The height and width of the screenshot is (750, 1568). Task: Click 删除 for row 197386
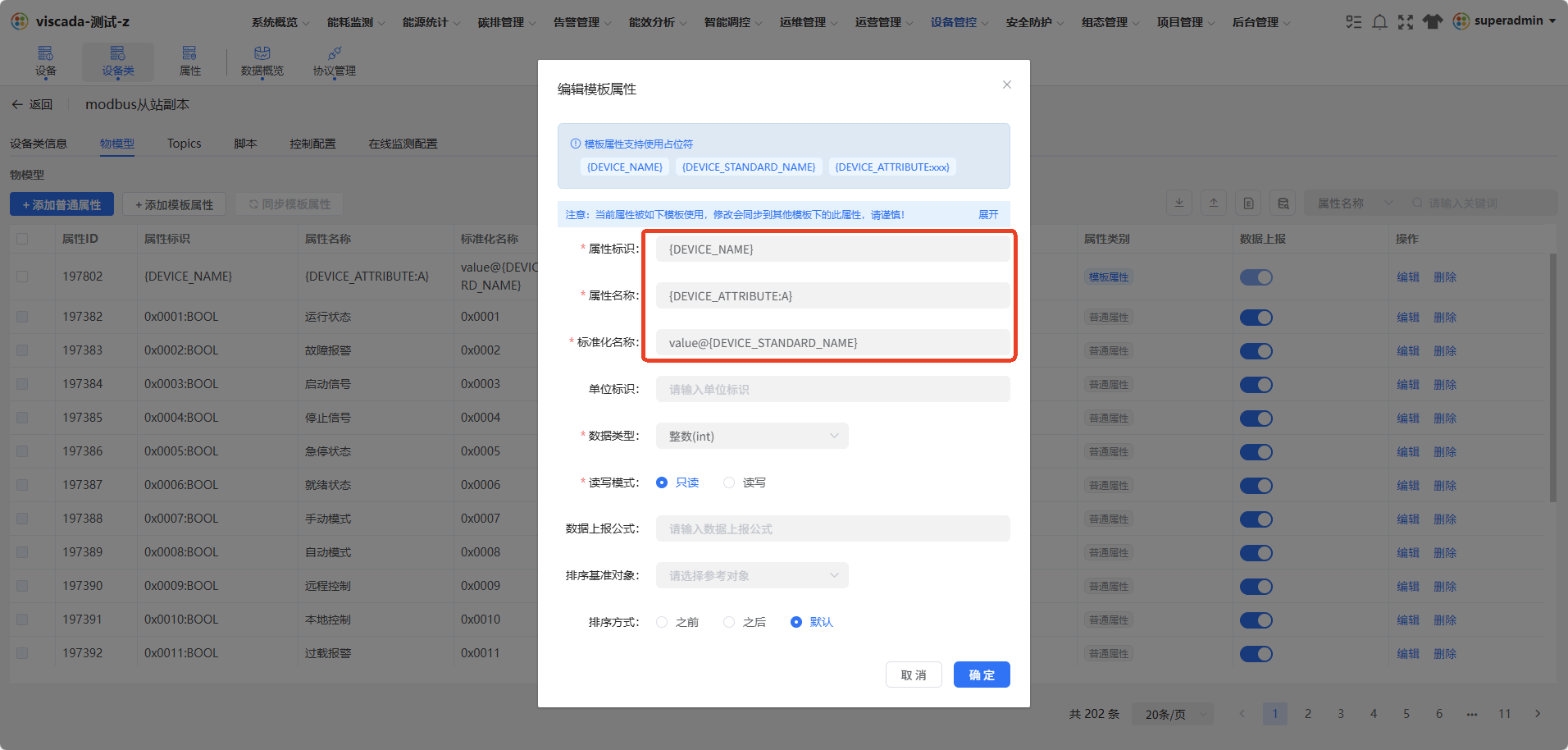1445,452
